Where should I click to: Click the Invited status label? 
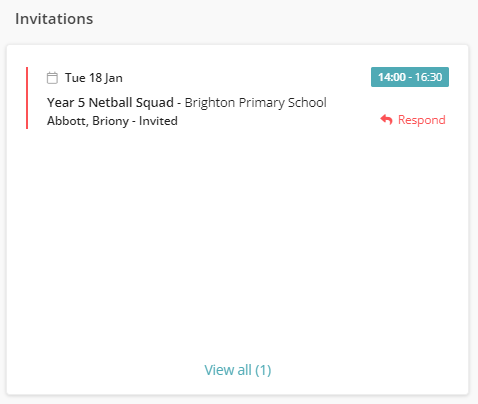coord(158,121)
